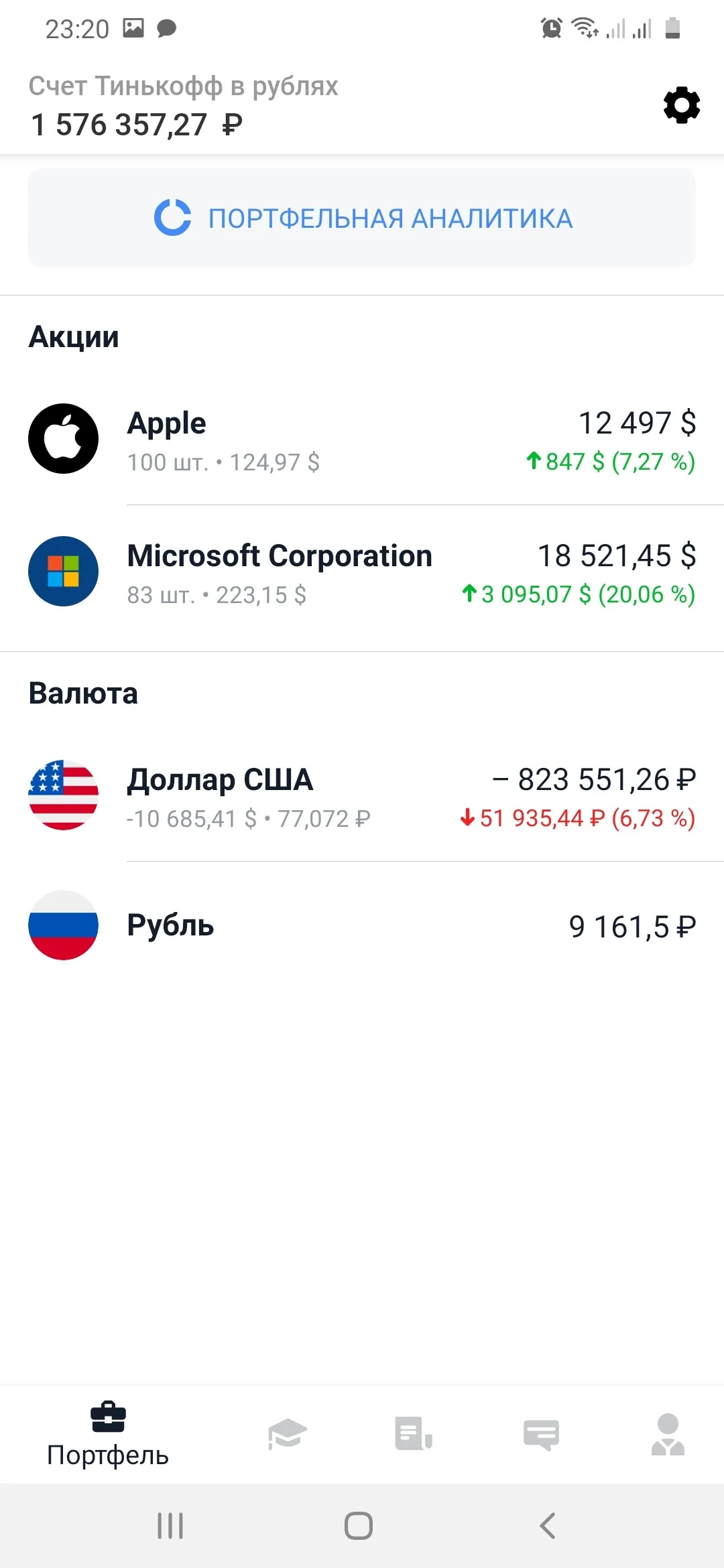Screen dimensions: 724x1568
Task: Tap the Microsoft logo icon
Action: click(x=64, y=571)
